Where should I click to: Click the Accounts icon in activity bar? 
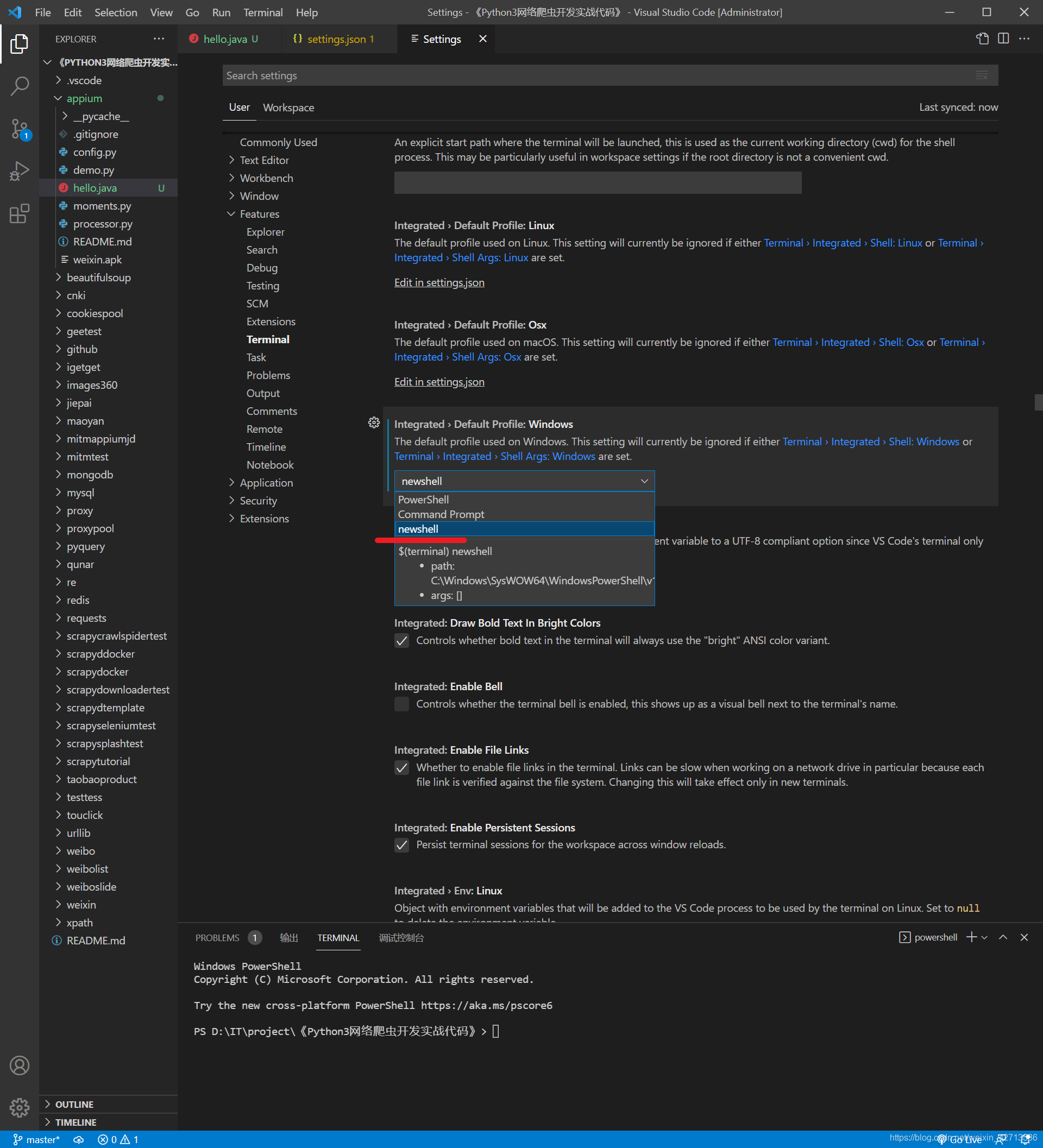click(x=20, y=1065)
